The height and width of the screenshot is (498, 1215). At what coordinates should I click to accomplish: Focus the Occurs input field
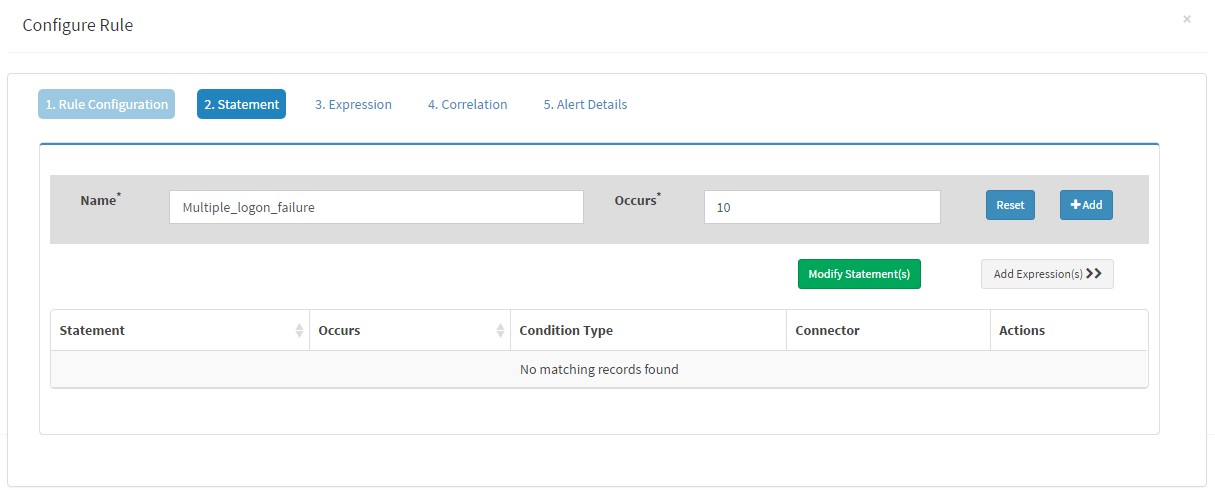pos(822,207)
